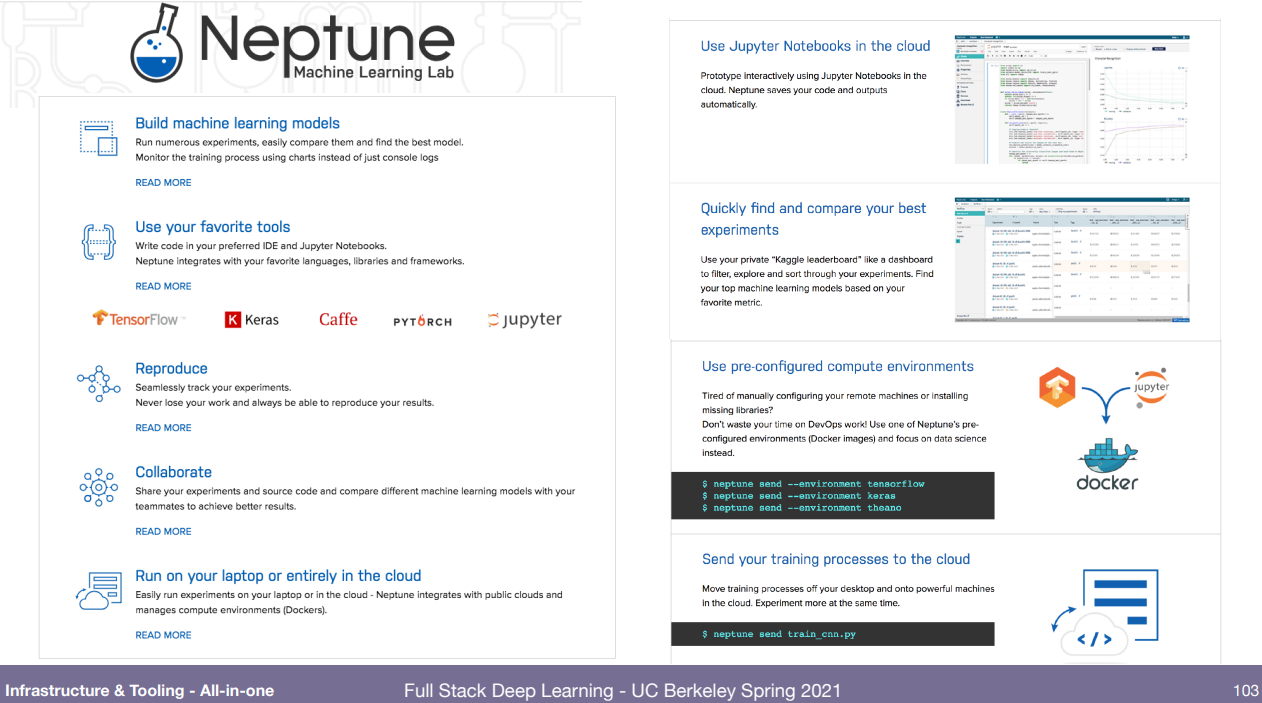Click the Keras logo
Screen dimensions: 1262x703
click(252, 320)
